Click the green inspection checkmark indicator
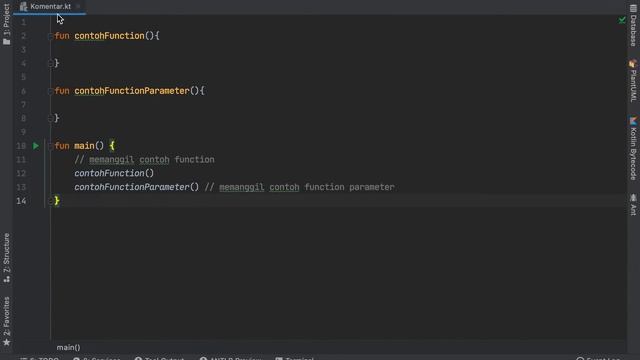640x360 pixels. 622,20
